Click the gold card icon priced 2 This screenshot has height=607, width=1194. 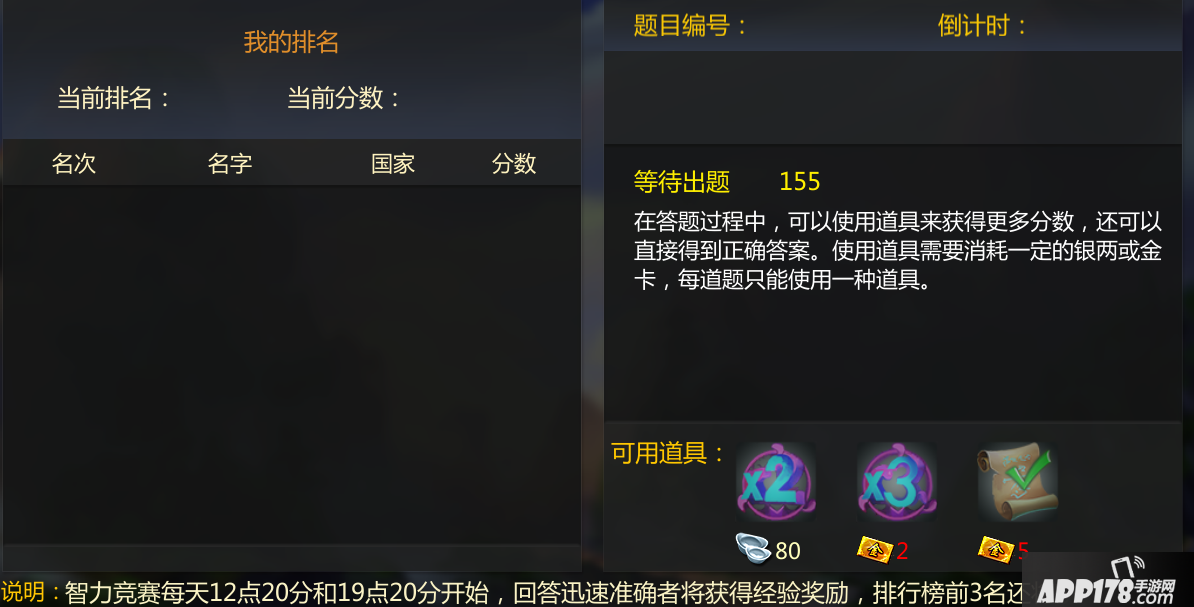pos(873,548)
